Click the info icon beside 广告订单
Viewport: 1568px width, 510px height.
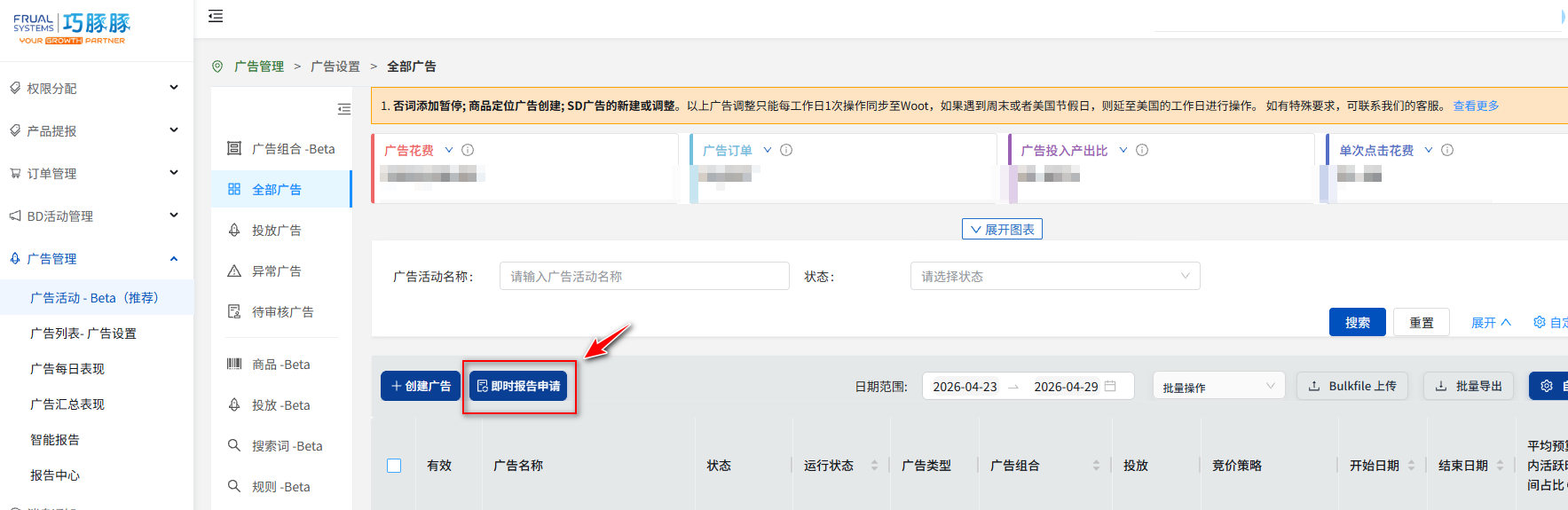click(786, 150)
